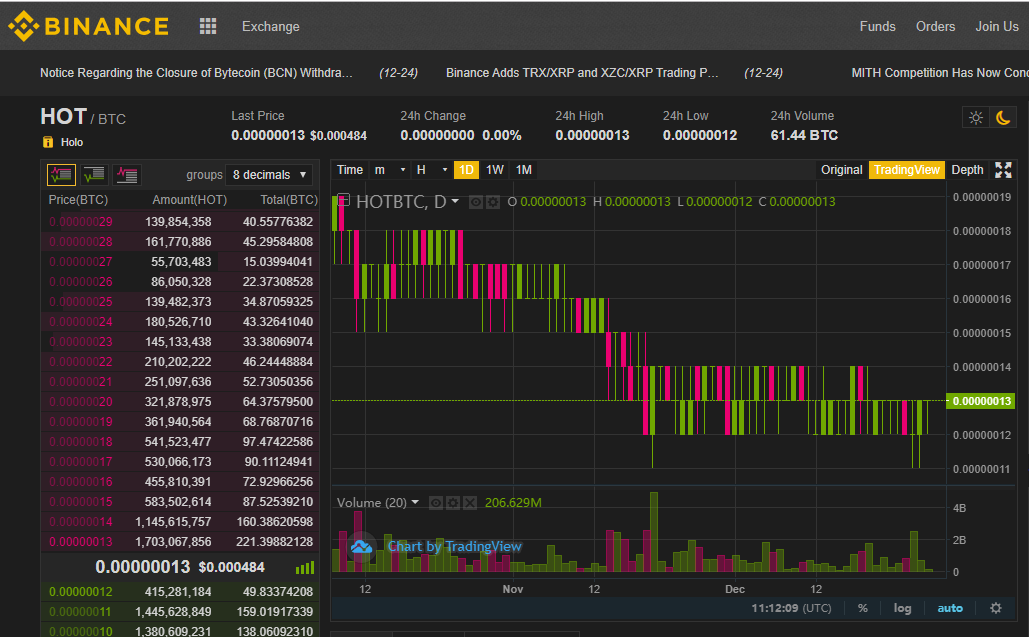Toggle percent scale mode
This screenshot has width=1029, height=637.
pos(862,608)
